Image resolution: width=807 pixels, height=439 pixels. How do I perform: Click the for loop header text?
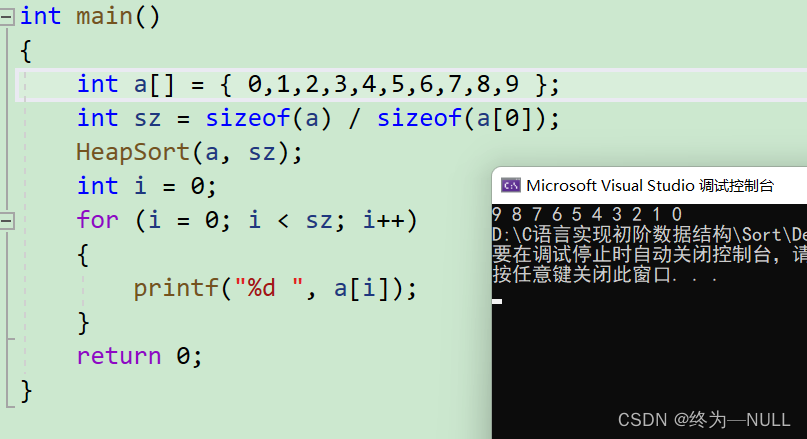click(x=247, y=220)
